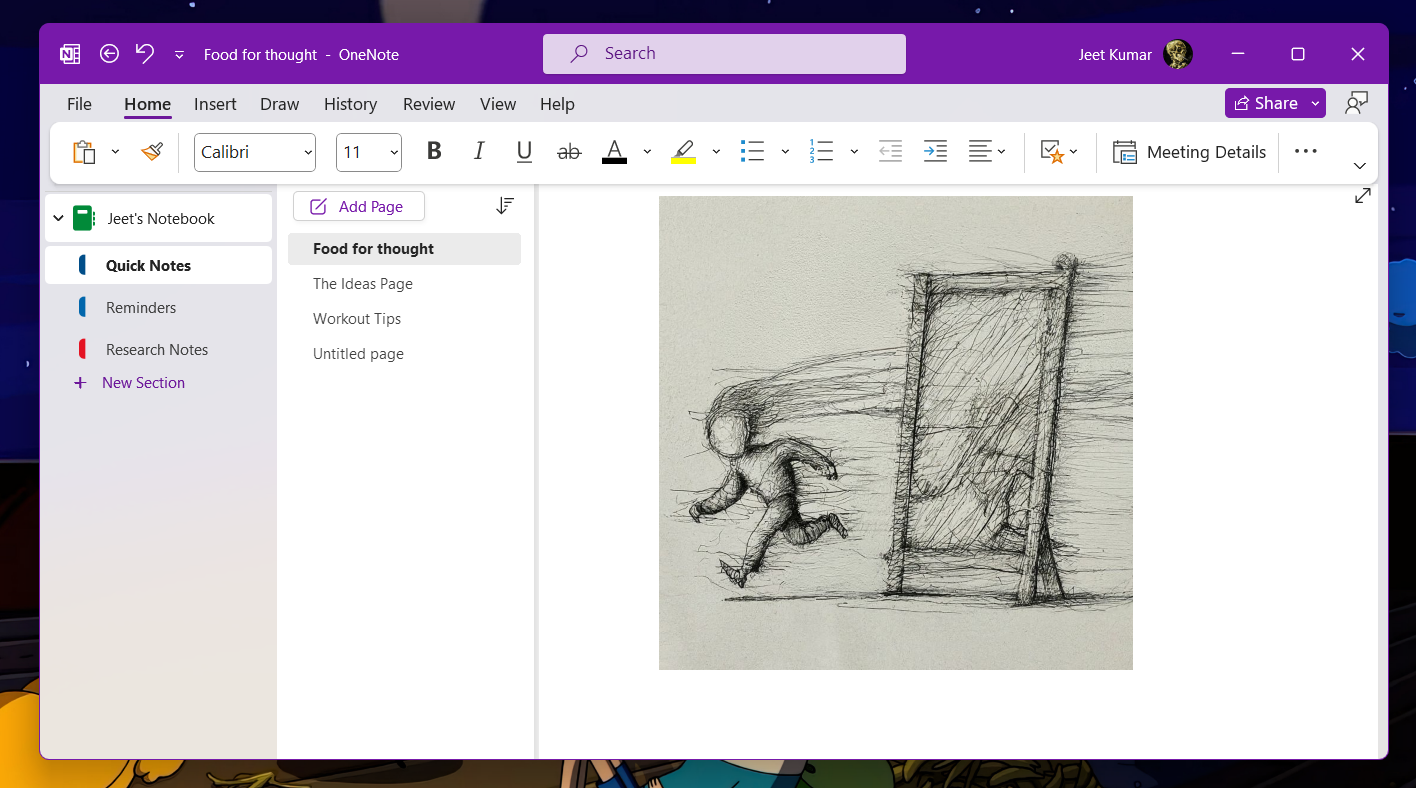This screenshot has width=1416, height=788.
Task: Select the Reminders section
Action: click(158, 307)
